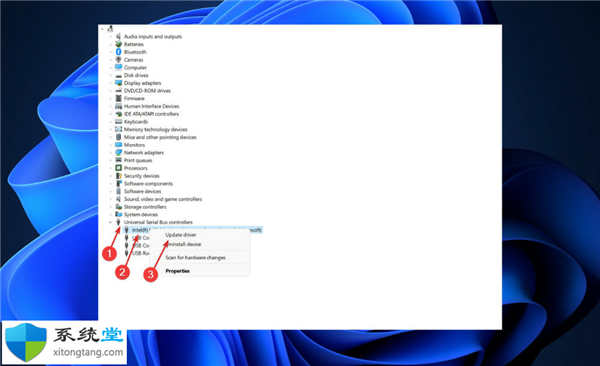The image size is (600, 366).
Task: Collapse the Universal Serial Bus controllers branch
Action: tap(111, 222)
